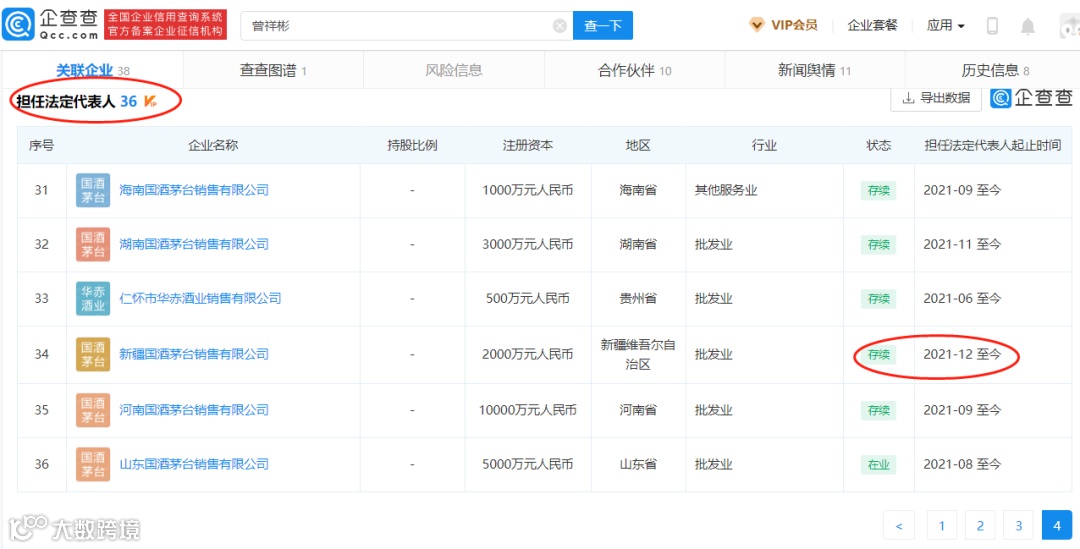Open 新疆国酒茅台销售有限公司 link
The width and height of the screenshot is (1080, 549).
tap(194, 355)
